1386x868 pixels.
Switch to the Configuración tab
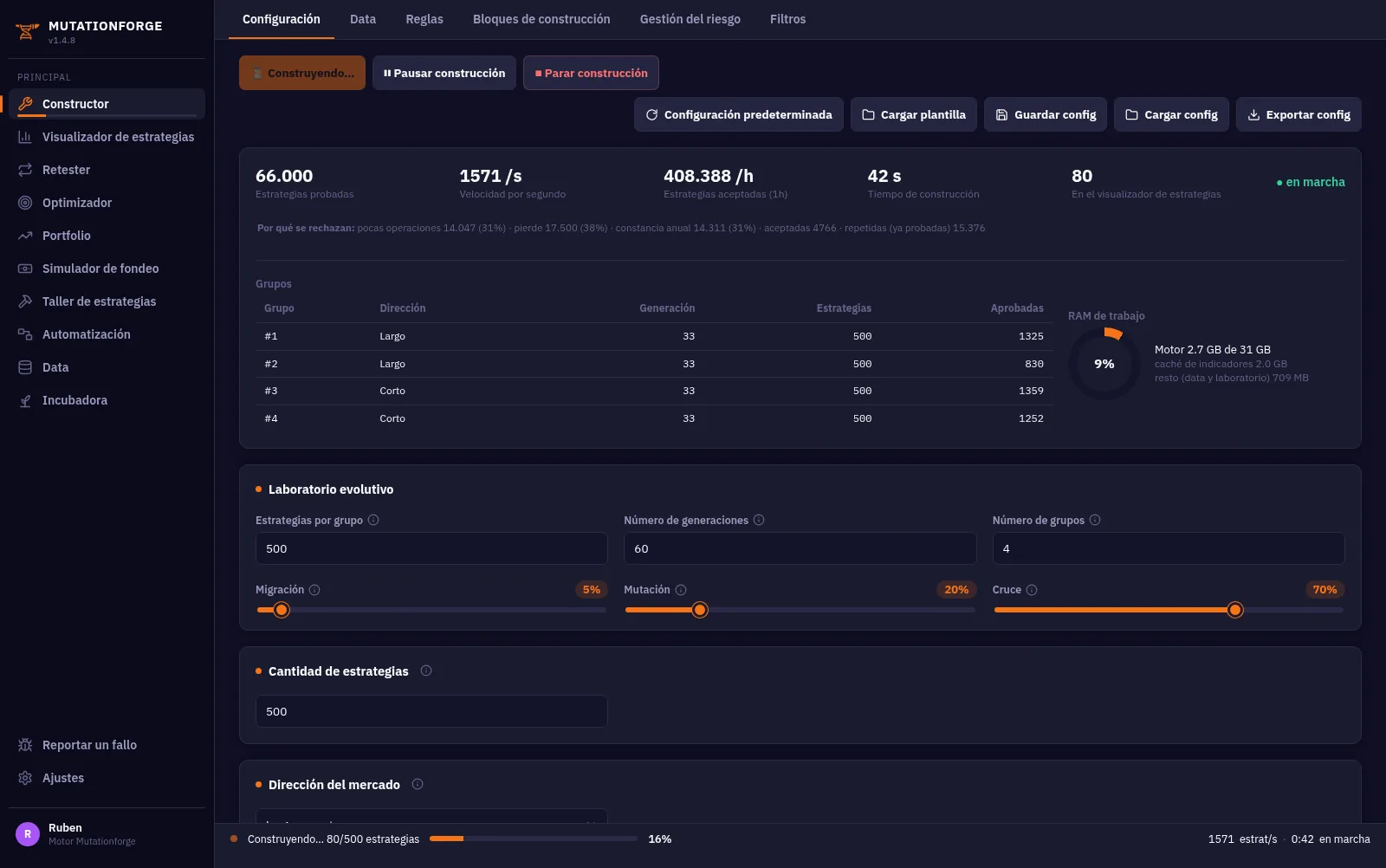click(x=282, y=19)
